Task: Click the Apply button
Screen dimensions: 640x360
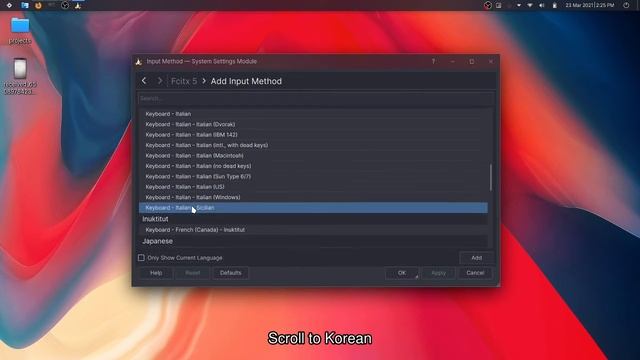Action: 438,273
